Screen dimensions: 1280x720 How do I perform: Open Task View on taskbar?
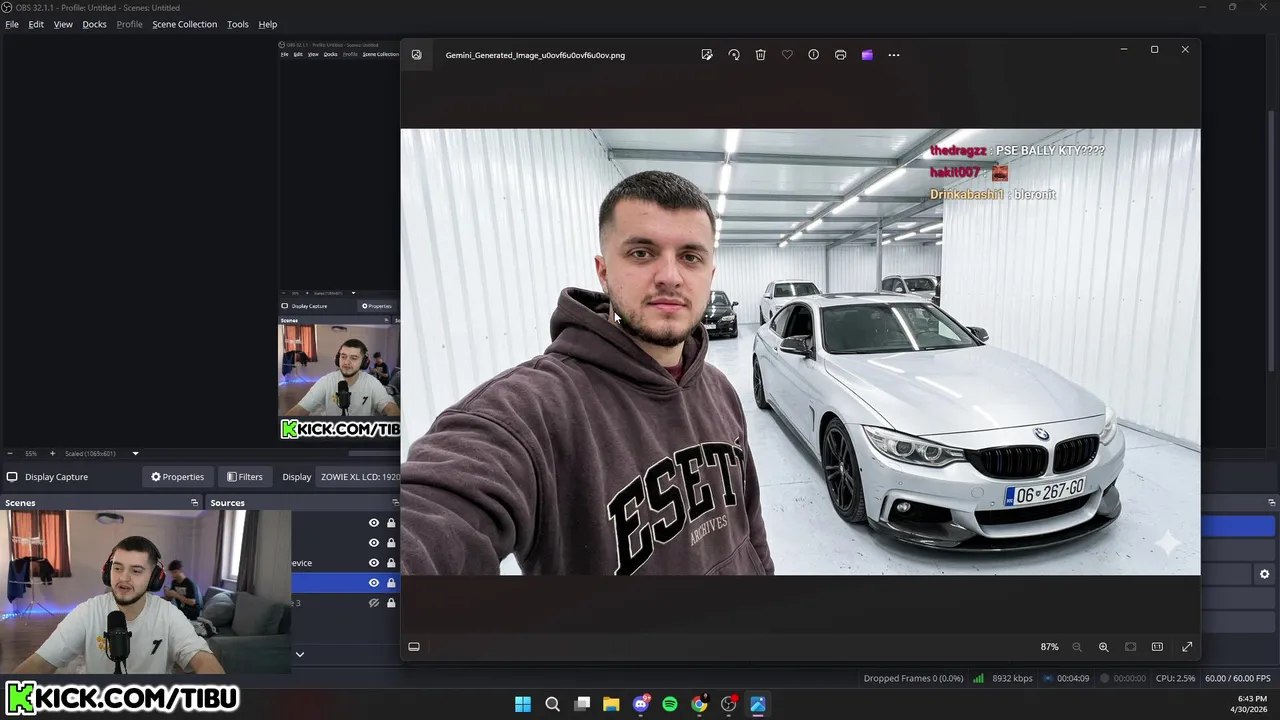point(582,704)
